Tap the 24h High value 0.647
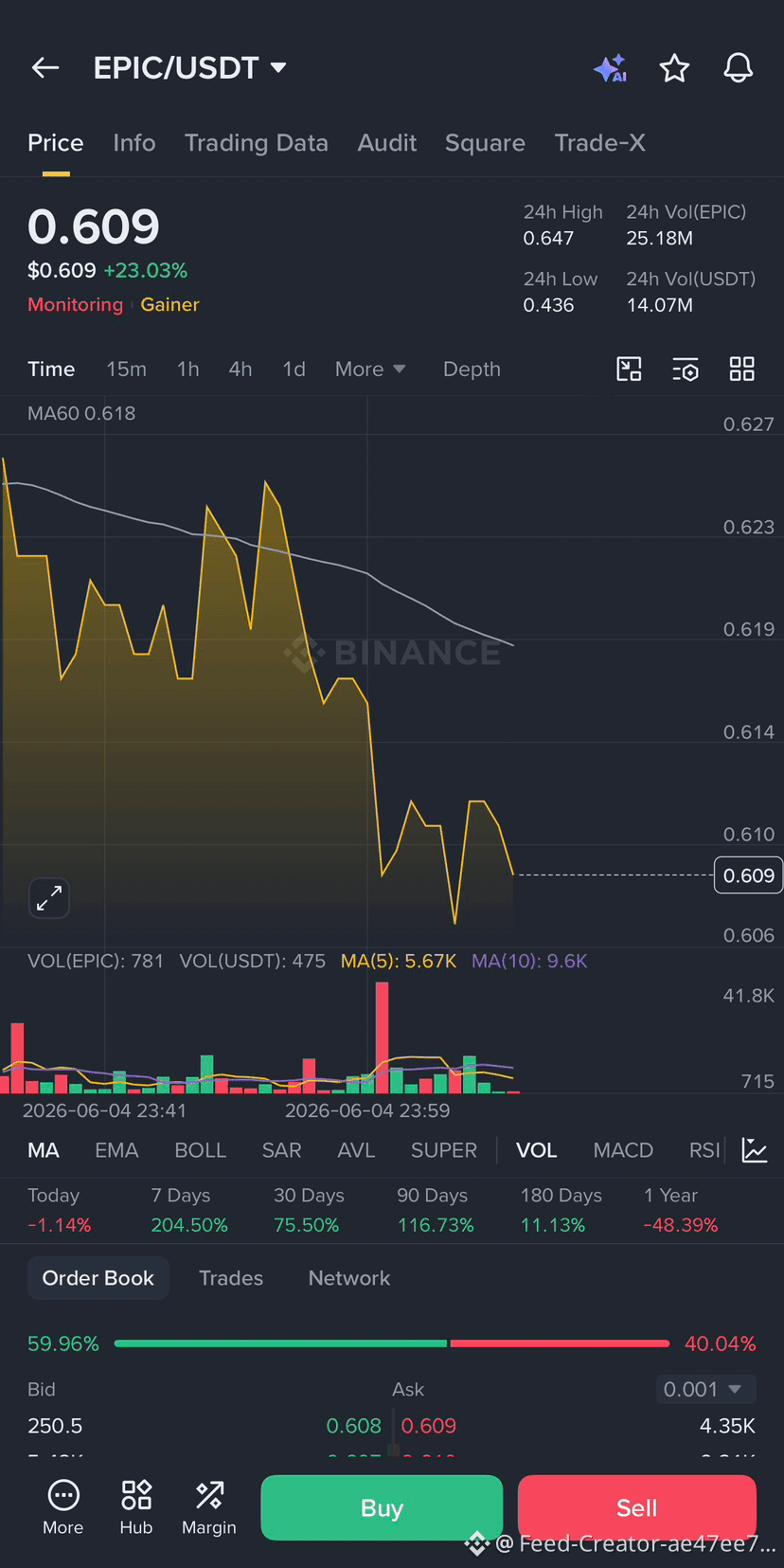The height and width of the screenshot is (1568, 784). click(x=549, y=238)
